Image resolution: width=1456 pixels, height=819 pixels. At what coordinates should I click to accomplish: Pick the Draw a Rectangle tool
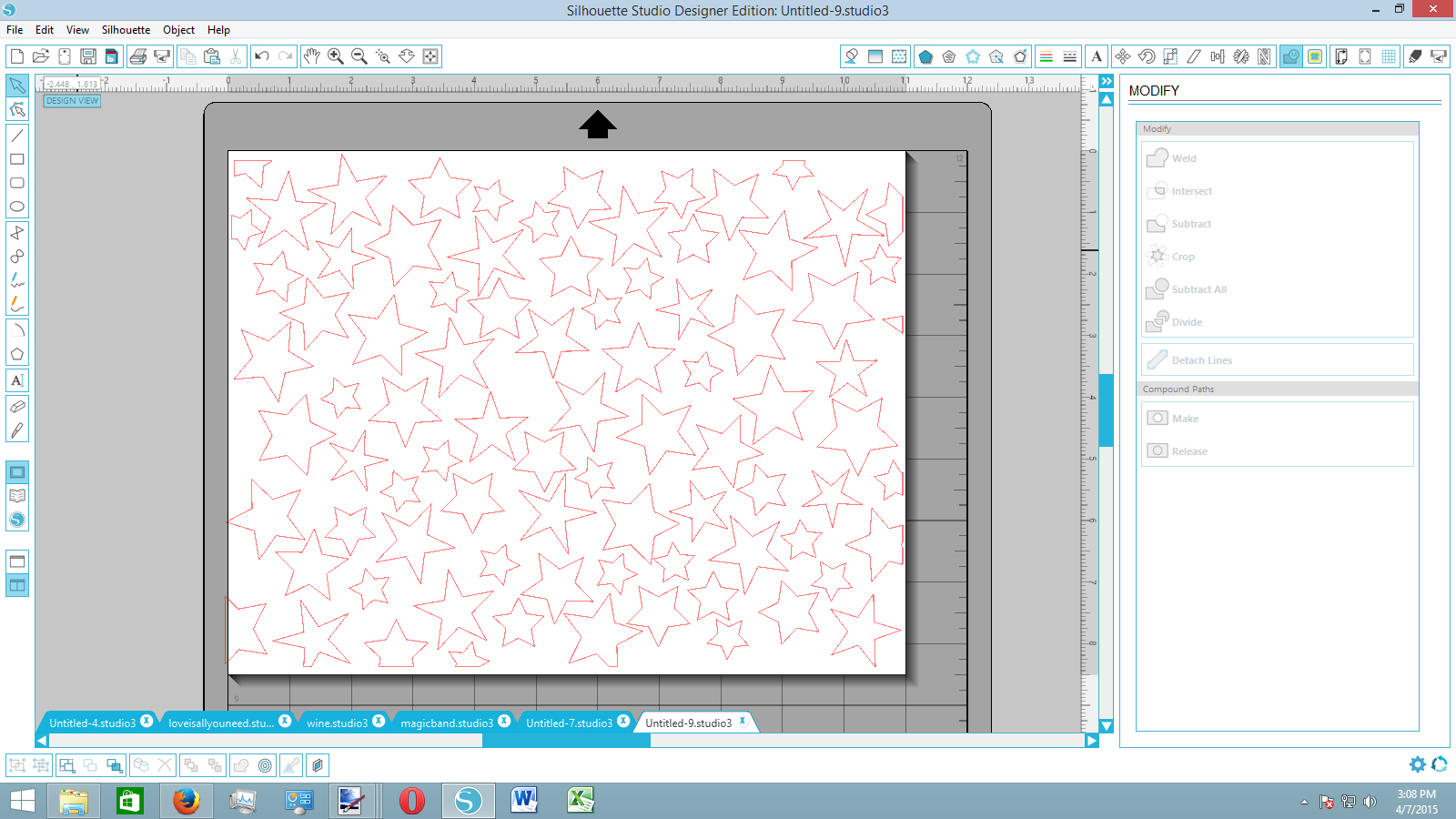(x=17, y=159)
